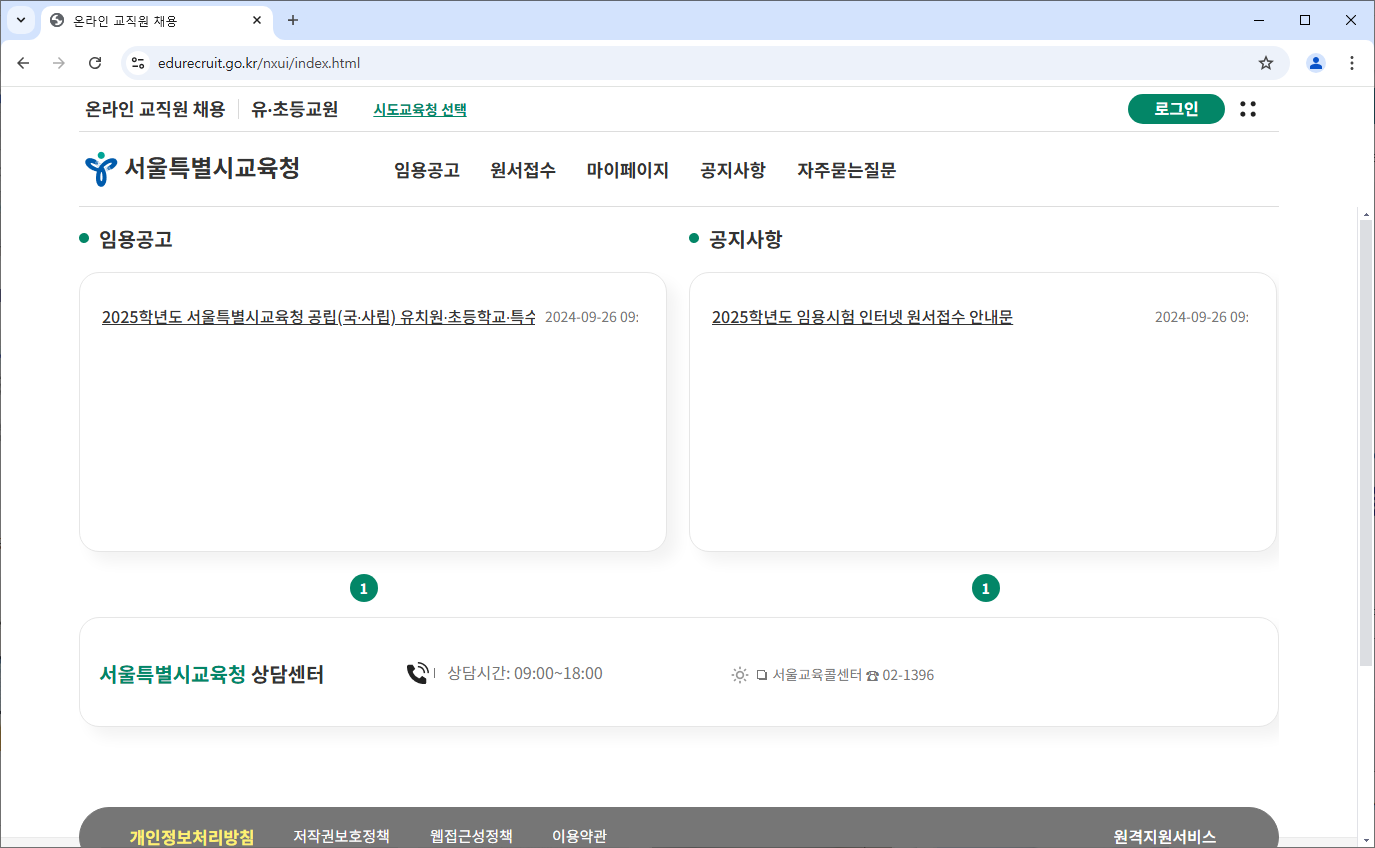Click the 로그인 button

(x=1176, y=109)
